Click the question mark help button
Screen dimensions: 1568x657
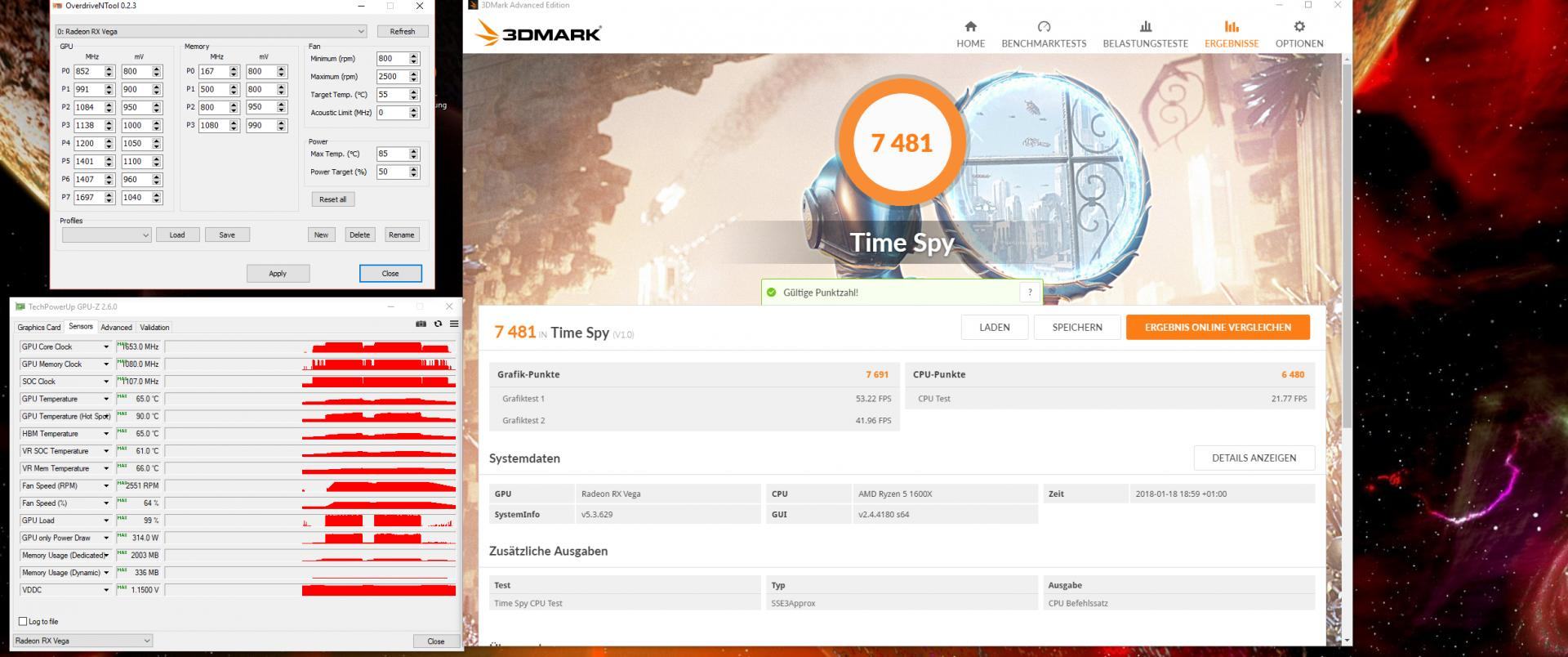(x=1030, y=292)
